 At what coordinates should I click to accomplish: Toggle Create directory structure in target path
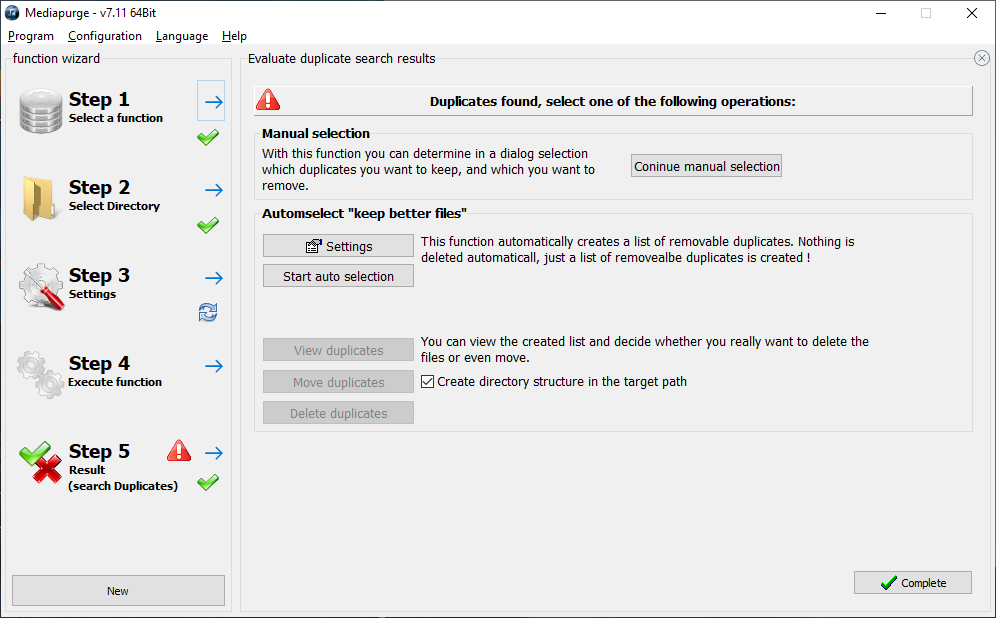pos(427,382)
